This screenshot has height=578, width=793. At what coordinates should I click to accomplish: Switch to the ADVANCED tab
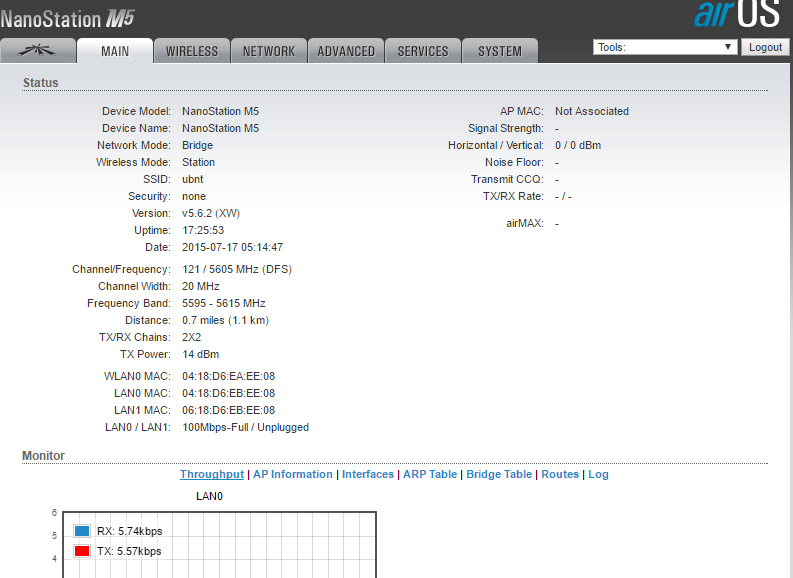346,51
